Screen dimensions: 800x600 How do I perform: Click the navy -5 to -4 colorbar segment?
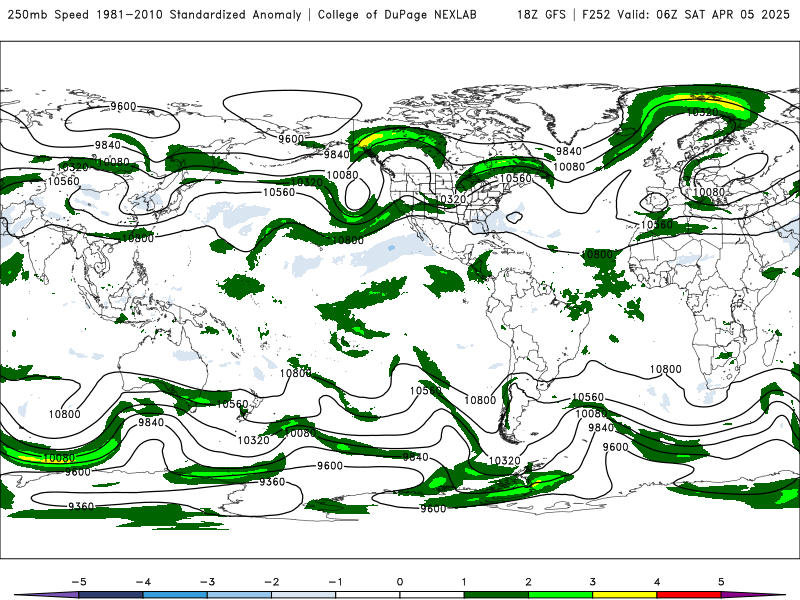pyautogui.click(x=111, y=595)
